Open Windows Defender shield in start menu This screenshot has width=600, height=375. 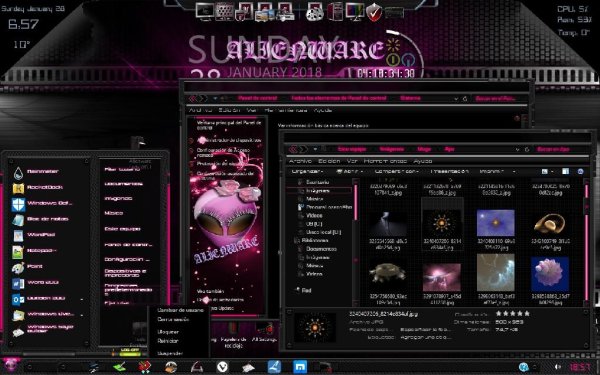(18, 204)
